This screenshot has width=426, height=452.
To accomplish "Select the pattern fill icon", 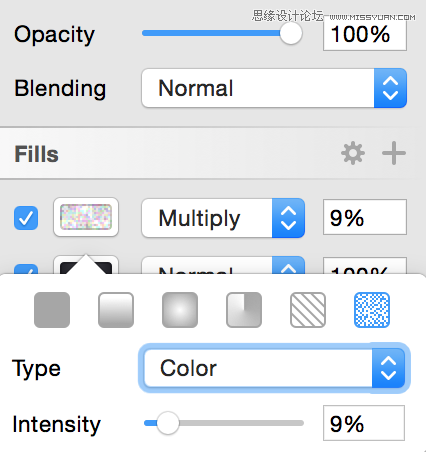I will pos(308,310).
